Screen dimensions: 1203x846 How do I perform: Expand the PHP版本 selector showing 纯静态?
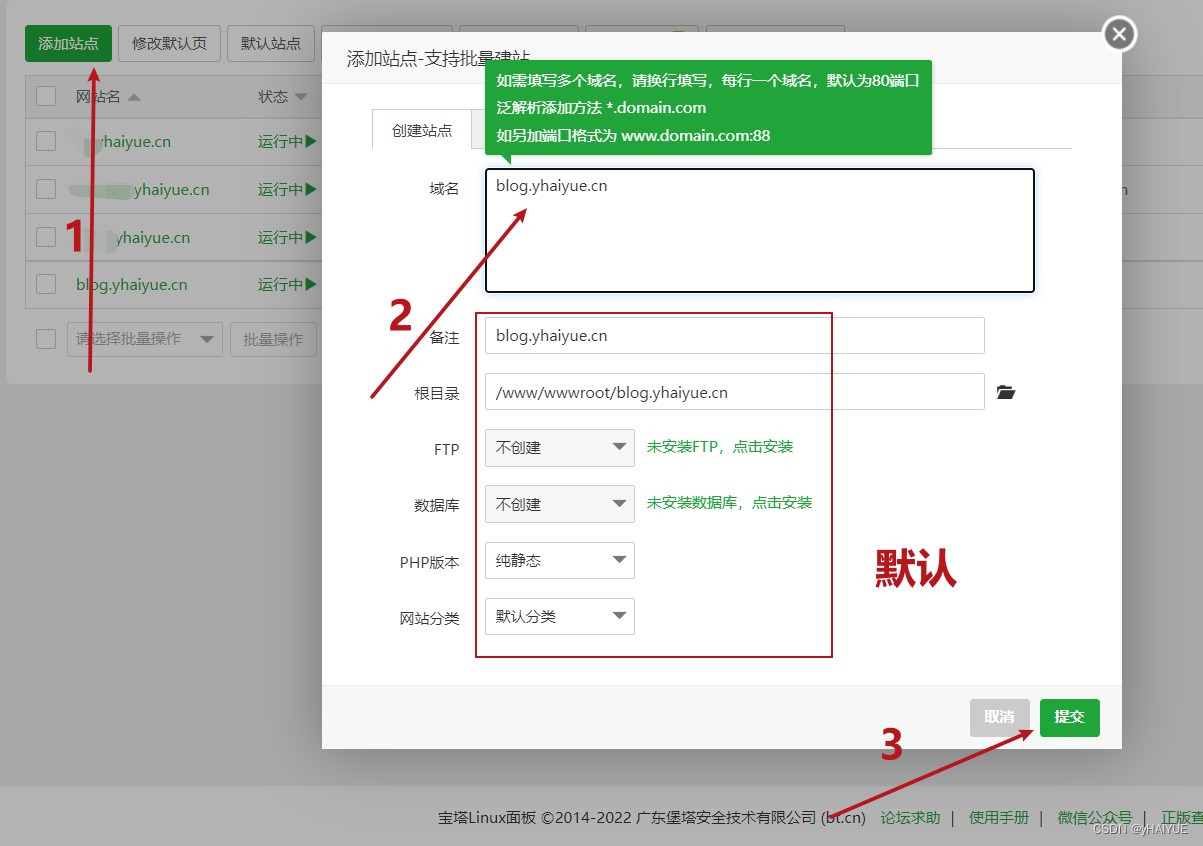[x=559, y=560]
